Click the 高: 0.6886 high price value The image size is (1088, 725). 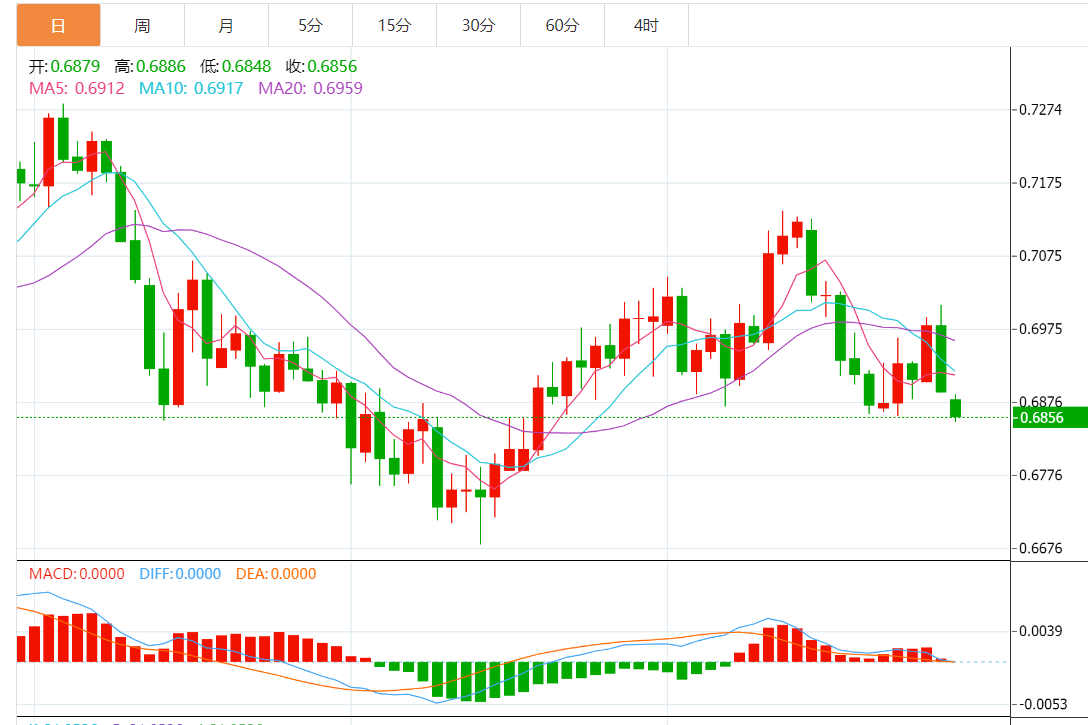(x=150, y=67)
